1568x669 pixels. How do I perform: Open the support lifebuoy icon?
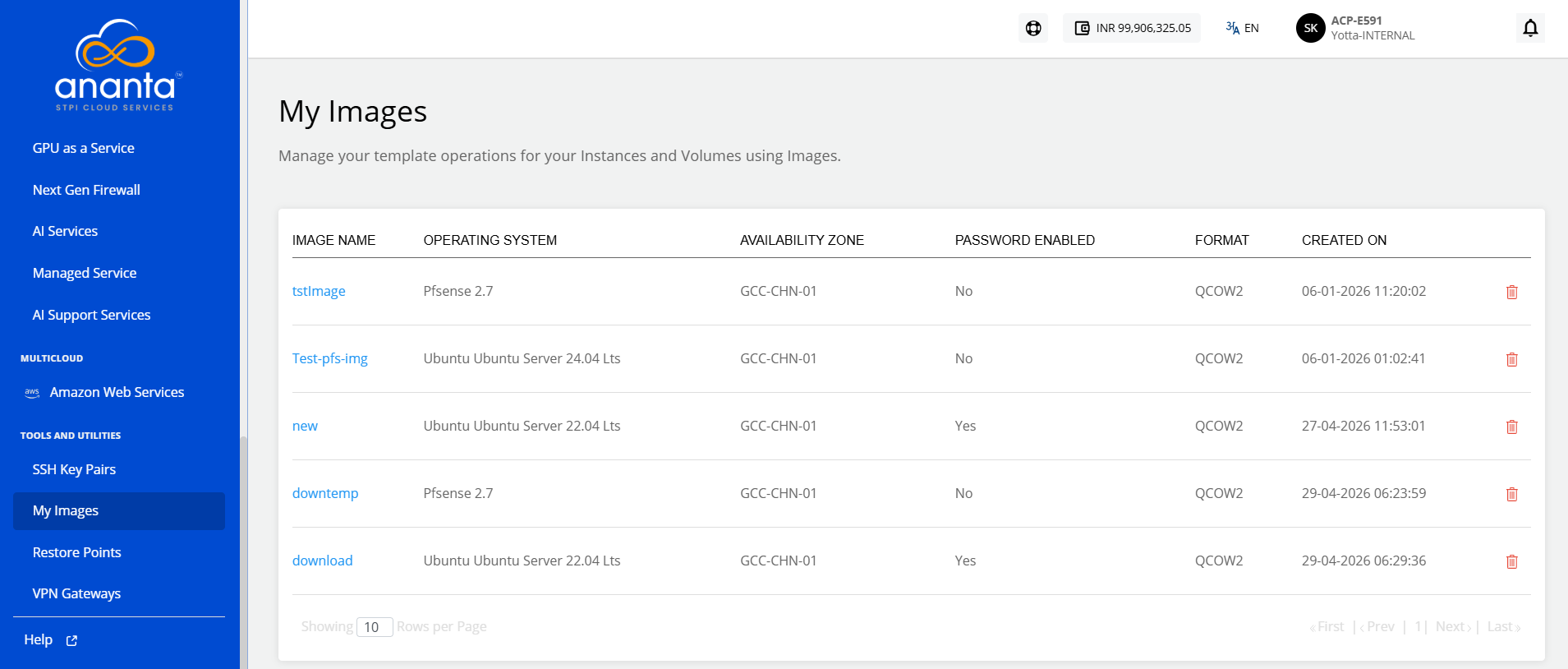click(x=1033, y=28)
